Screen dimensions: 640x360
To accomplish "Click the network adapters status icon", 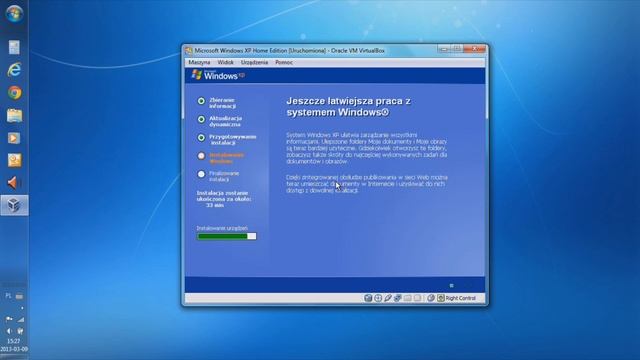I will click(x=398, y=298).
